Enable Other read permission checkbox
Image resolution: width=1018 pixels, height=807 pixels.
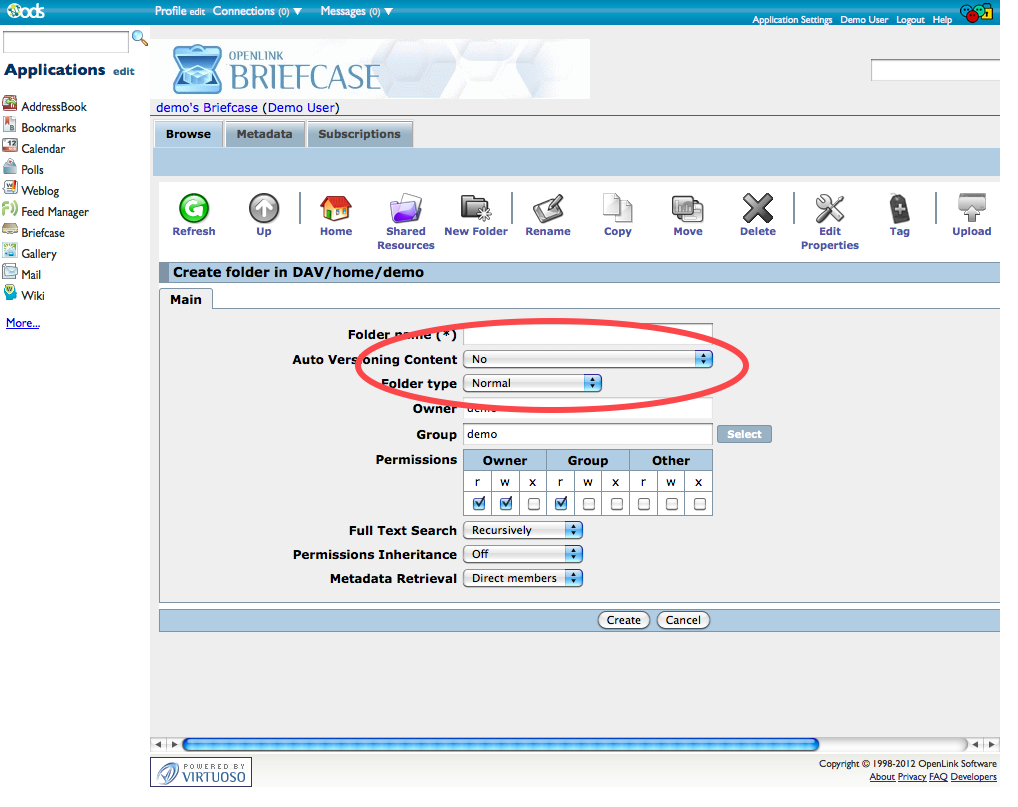(644, 503)
